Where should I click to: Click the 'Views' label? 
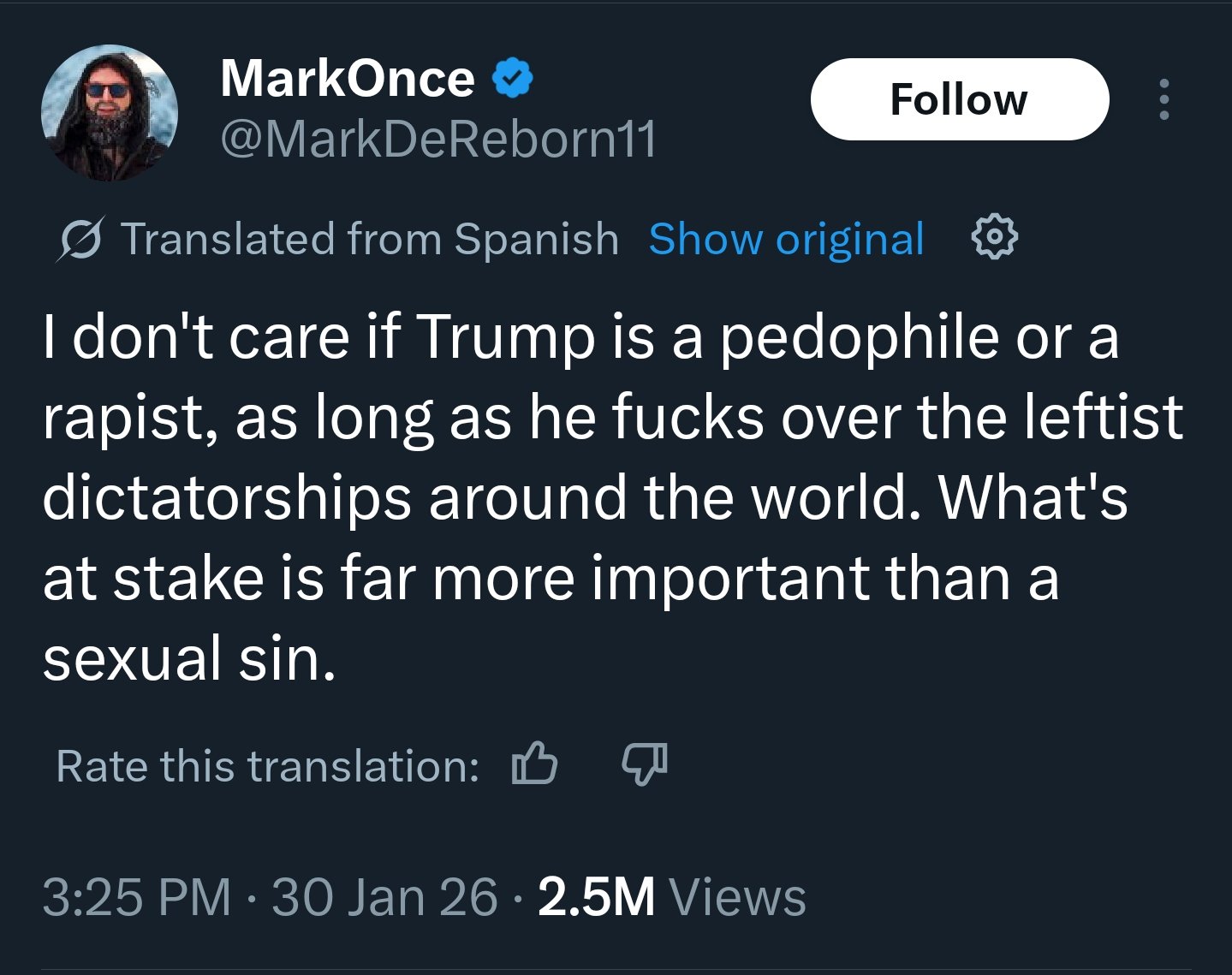coord(737,897)
